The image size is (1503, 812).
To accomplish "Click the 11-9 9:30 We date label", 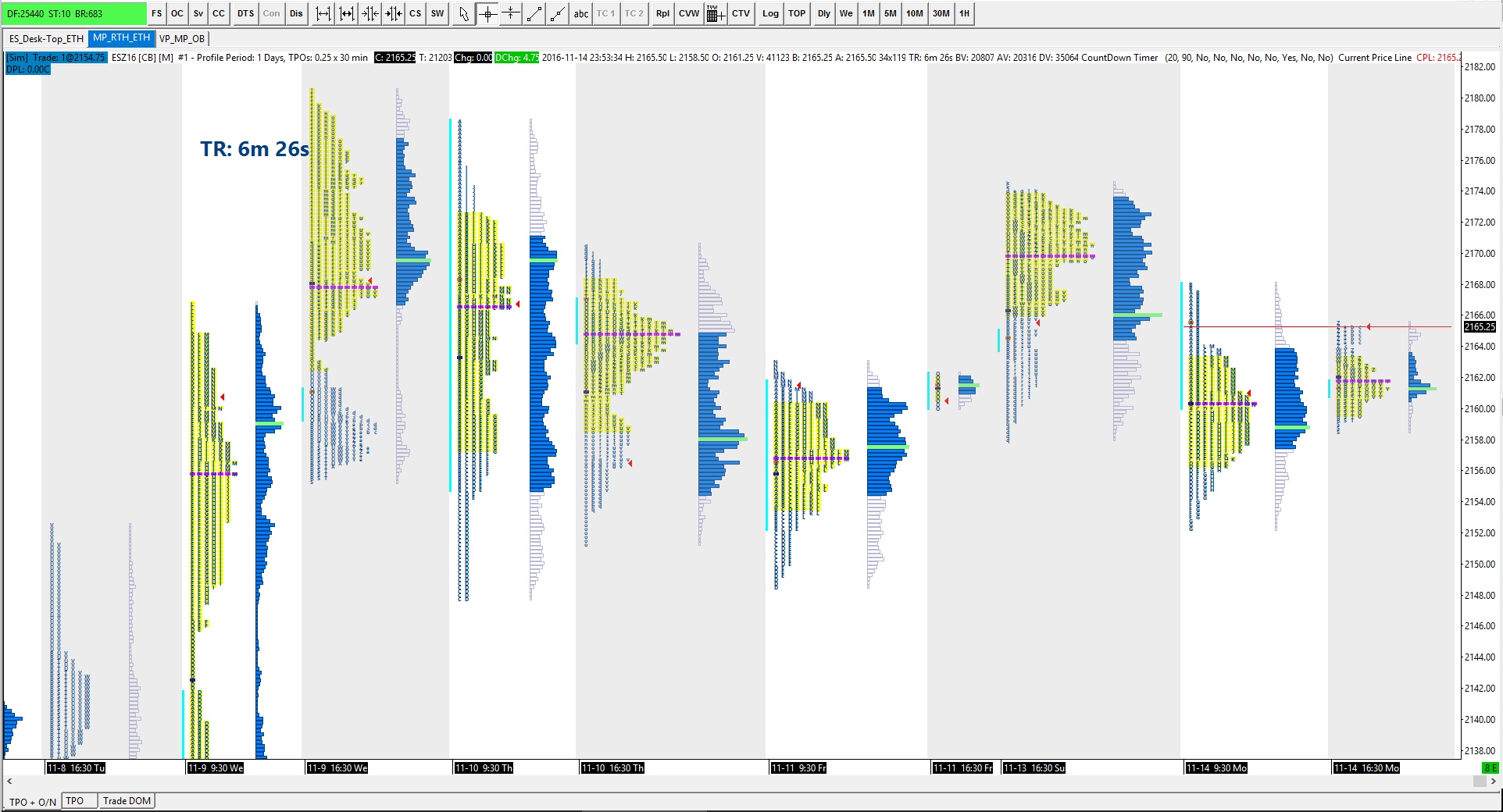I will pyautogui.click(x=216, y=768).
